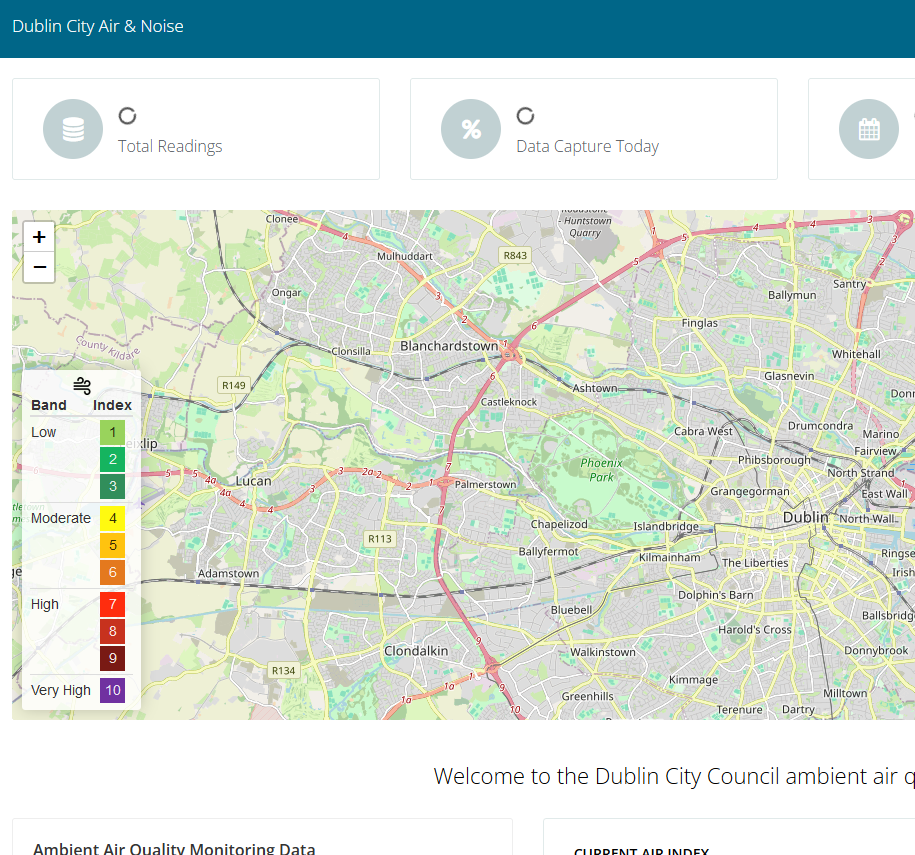Toggle the High band filter in the legend

[44, 604]
